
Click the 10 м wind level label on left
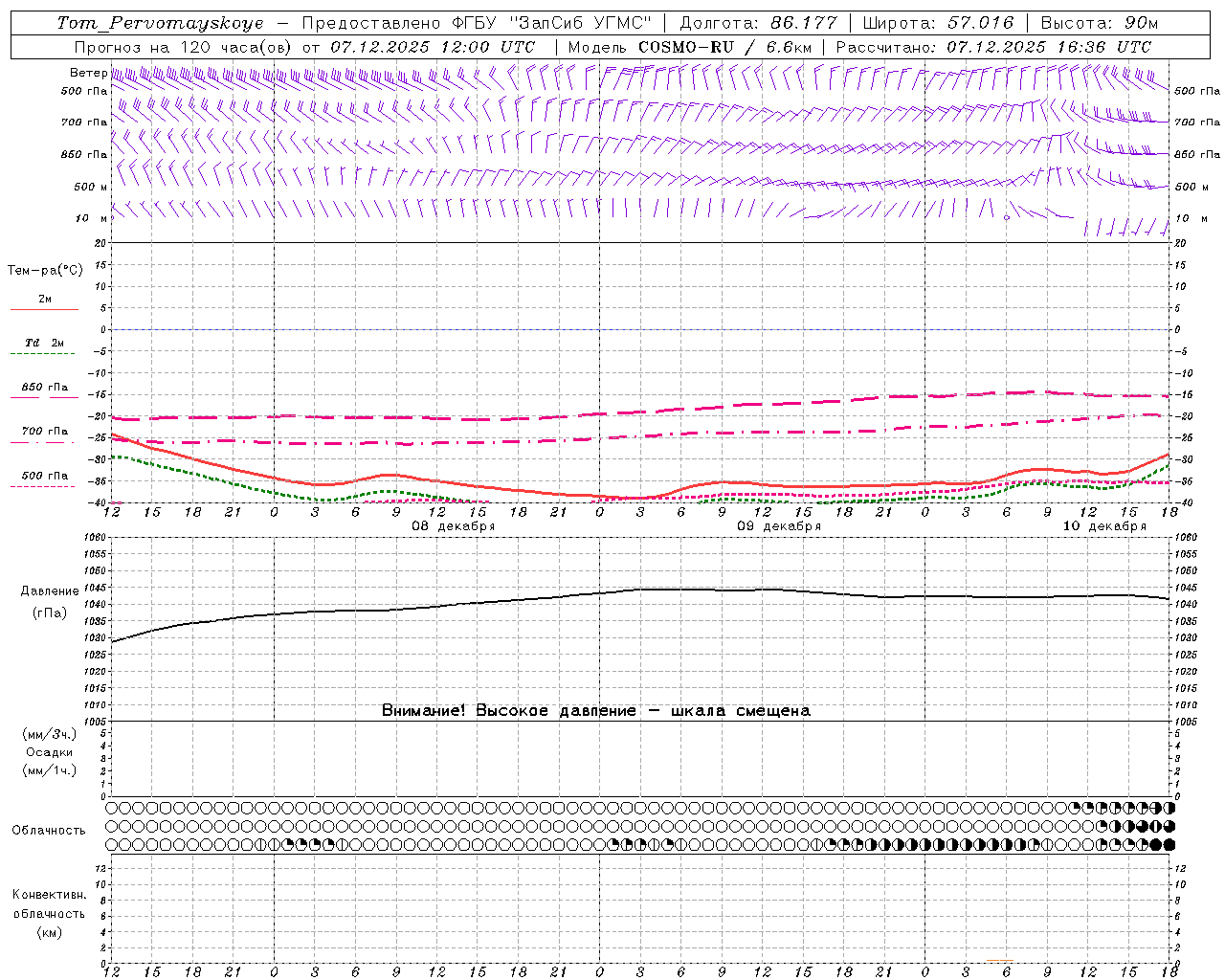91,218
